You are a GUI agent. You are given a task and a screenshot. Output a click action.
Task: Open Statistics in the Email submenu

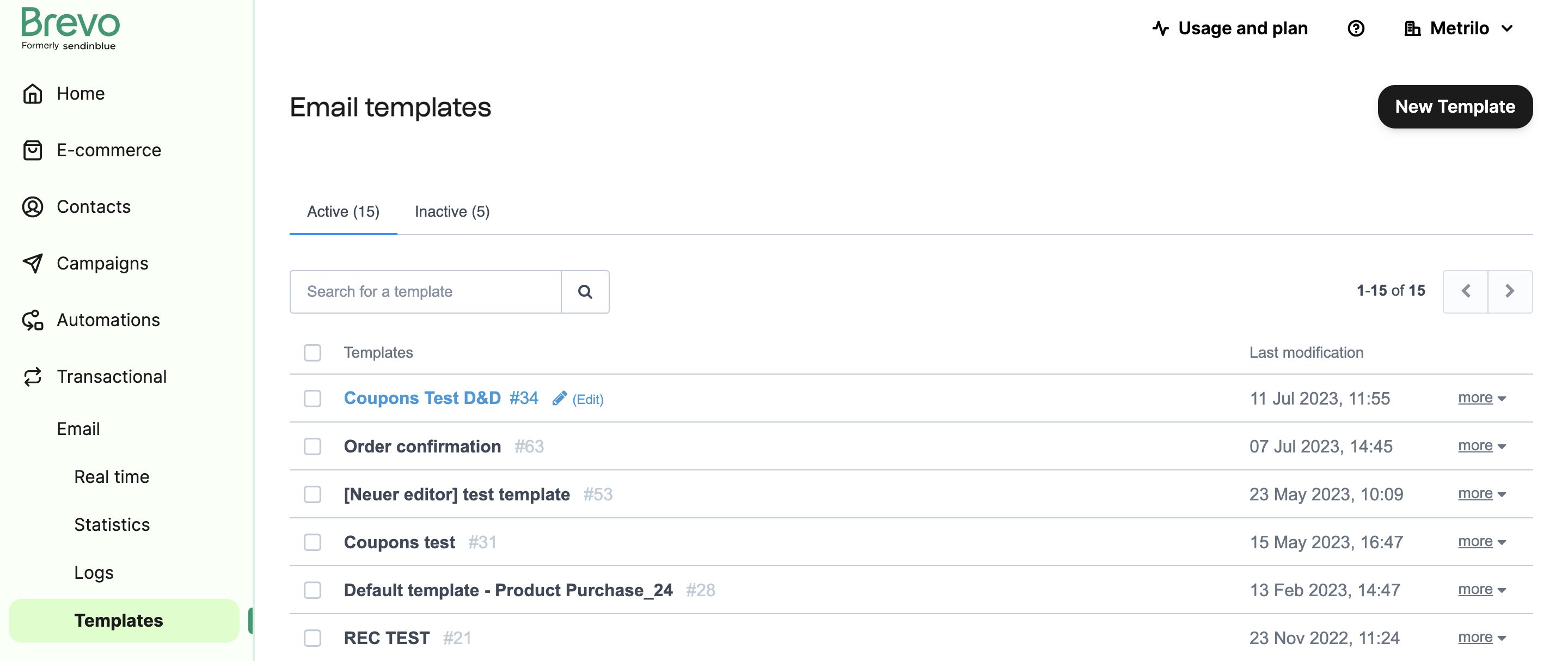[x=112, y=525]
